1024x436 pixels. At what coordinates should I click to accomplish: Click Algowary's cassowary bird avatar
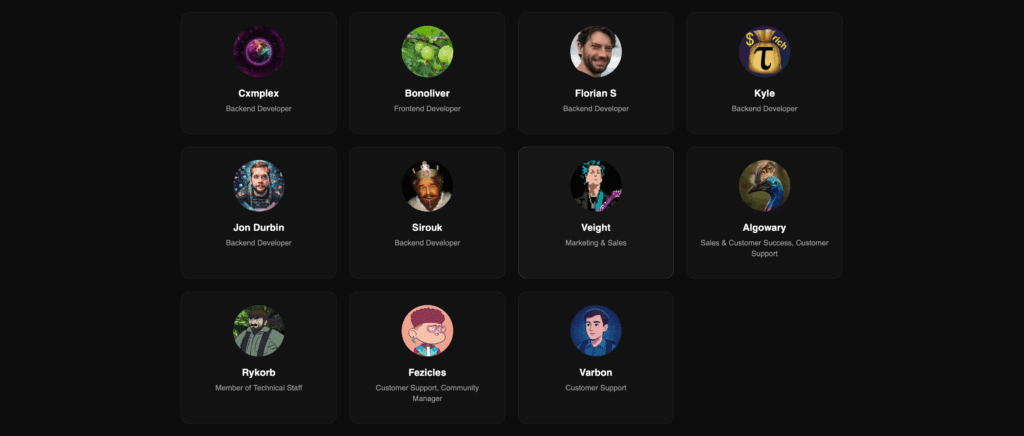point(764,186)
